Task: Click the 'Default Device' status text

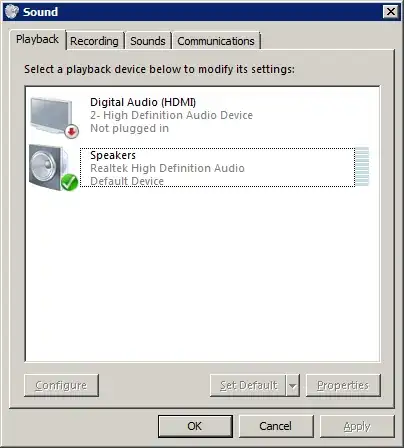Action: 127,181
